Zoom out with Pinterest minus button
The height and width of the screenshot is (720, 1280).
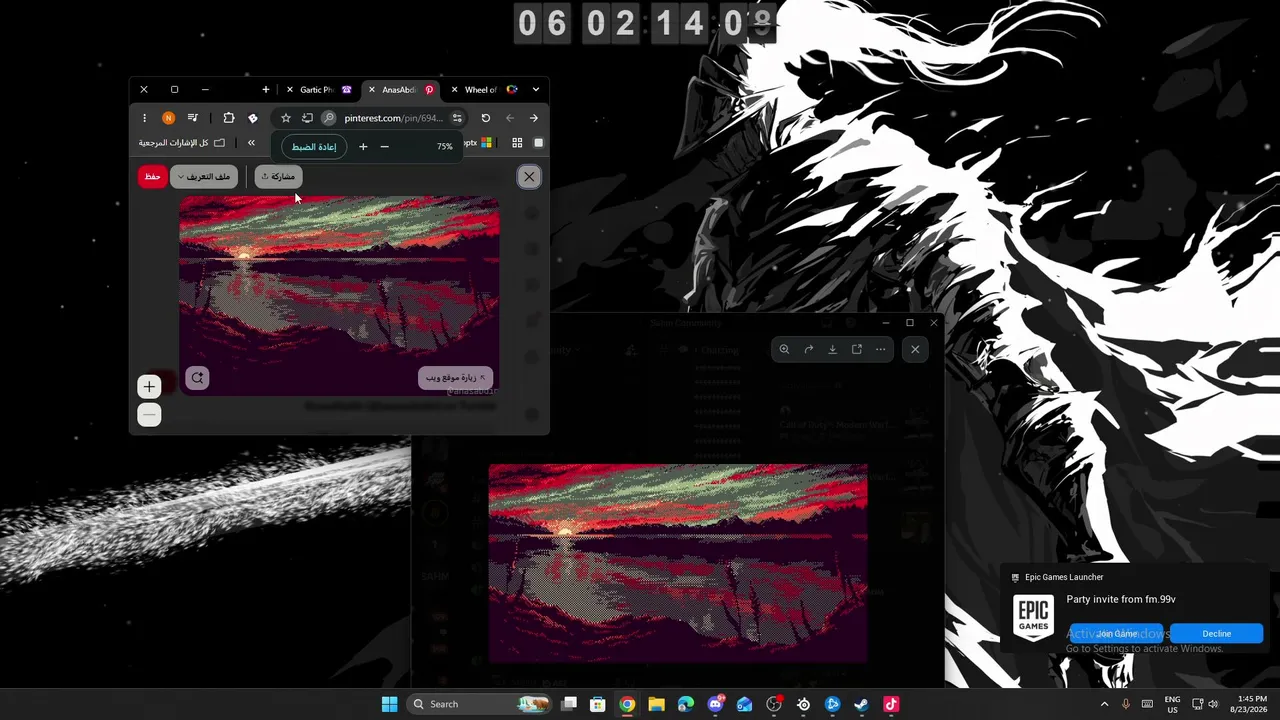pyautogui.click(x=149, y=414)
